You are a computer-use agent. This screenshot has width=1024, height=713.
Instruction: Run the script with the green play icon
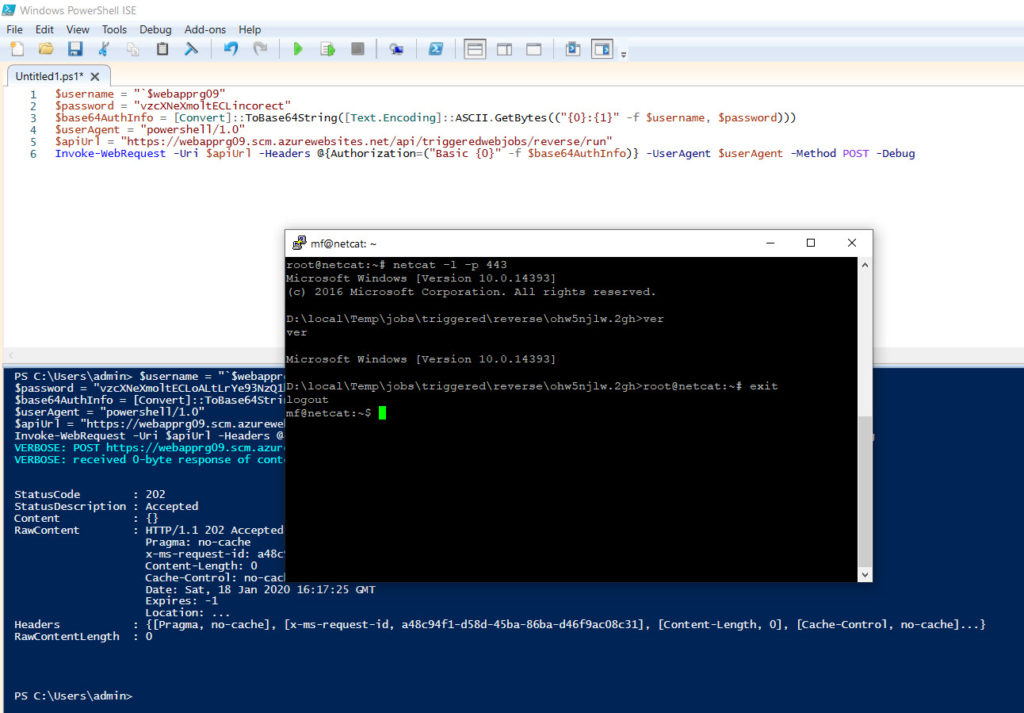pyautogui.click(x=298, y=49)
